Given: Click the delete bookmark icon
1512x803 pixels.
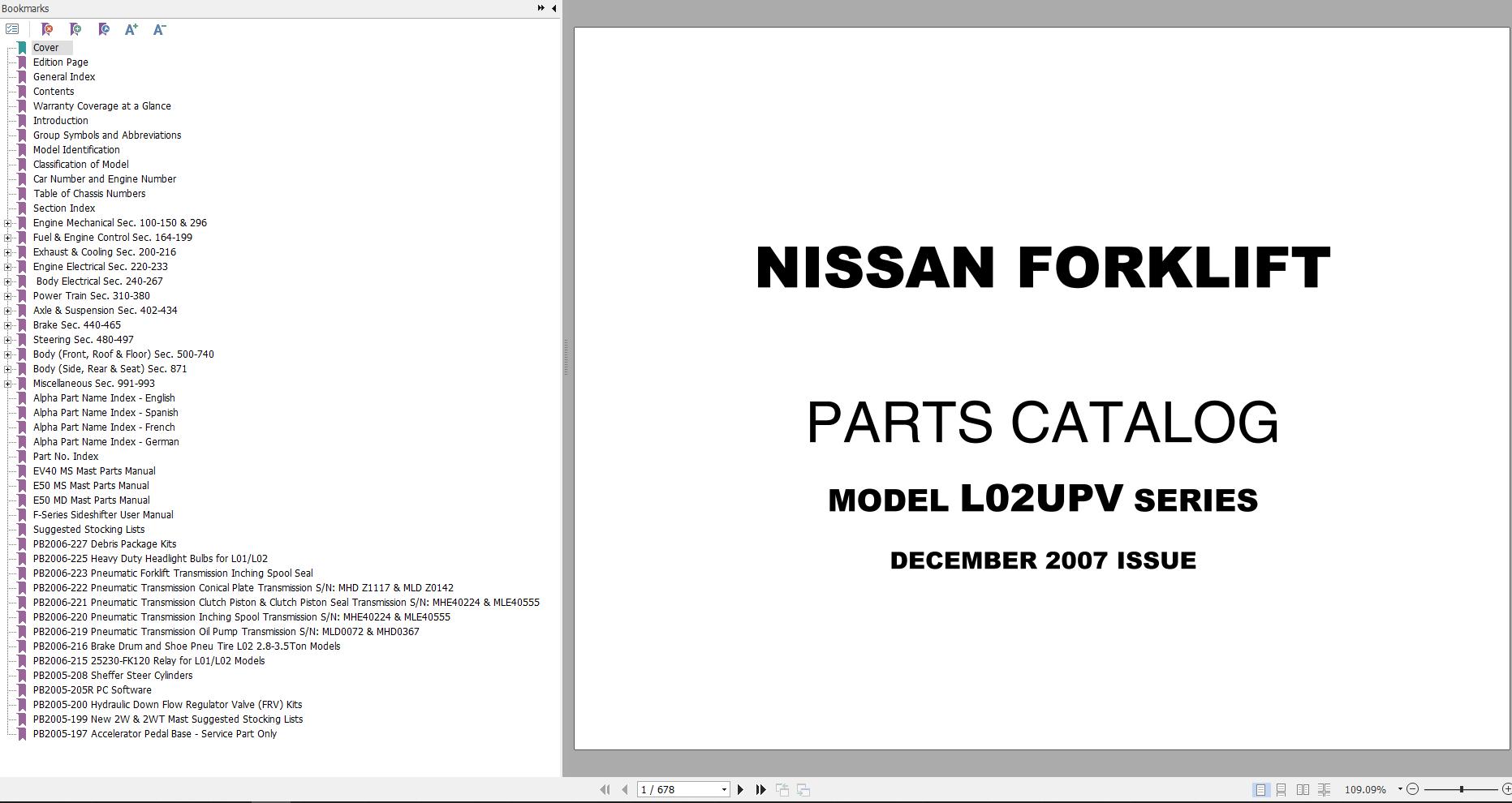Looking at the screenshot, I should pyautogui.click(x=47, y=29).
